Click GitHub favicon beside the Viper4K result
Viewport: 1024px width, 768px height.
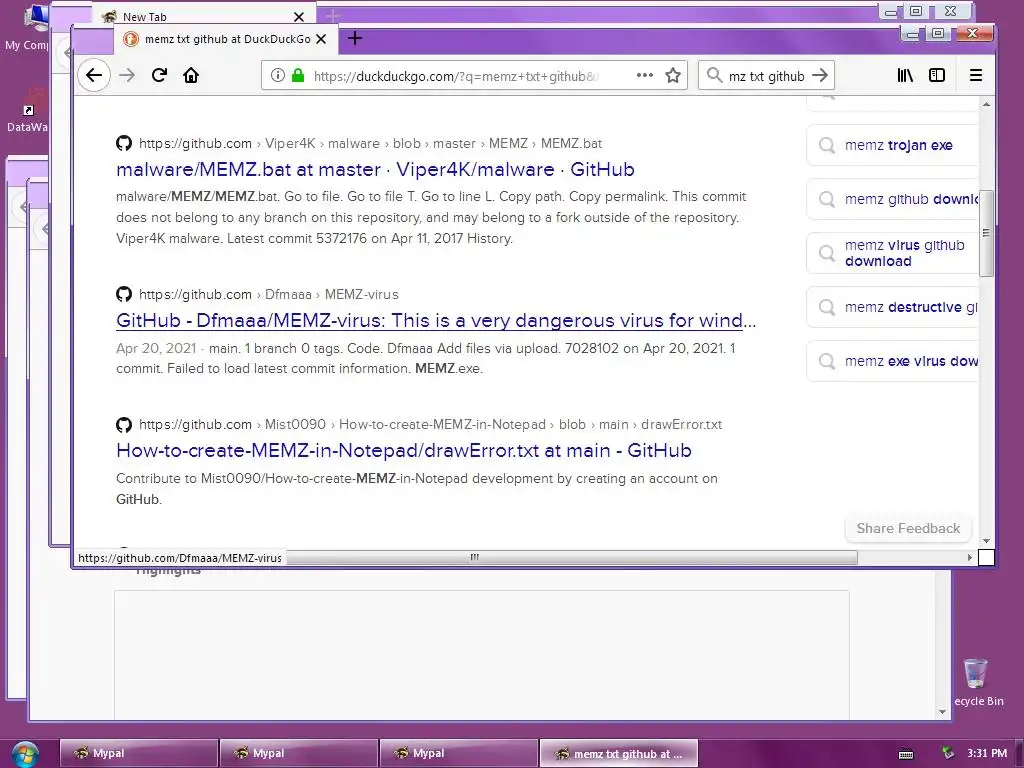coord(124,143)
